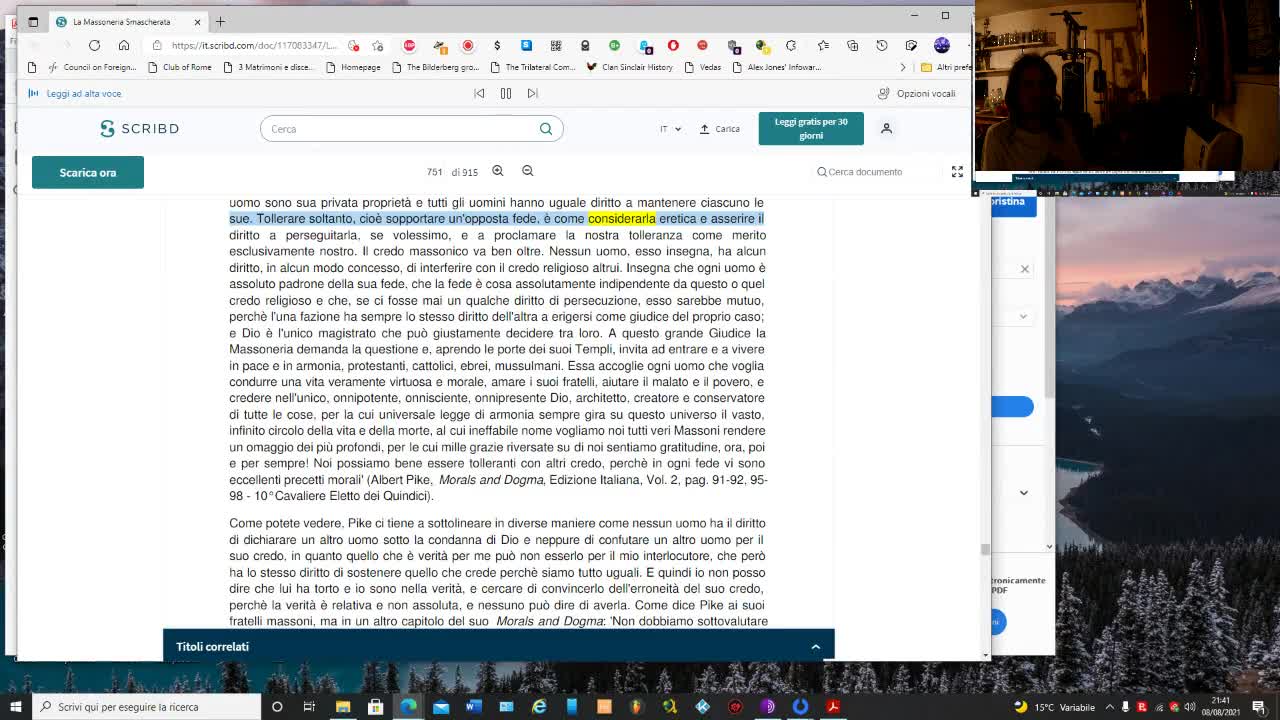Click the Scribd URL address bar
This screenshot has height=720, width=1280.
pos(253,45)
